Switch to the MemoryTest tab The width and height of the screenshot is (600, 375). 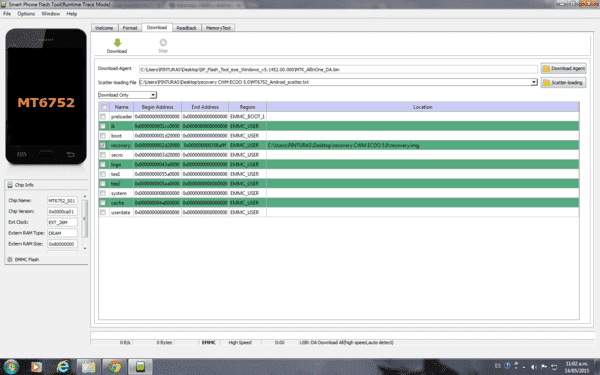click(x=218, y=28)
